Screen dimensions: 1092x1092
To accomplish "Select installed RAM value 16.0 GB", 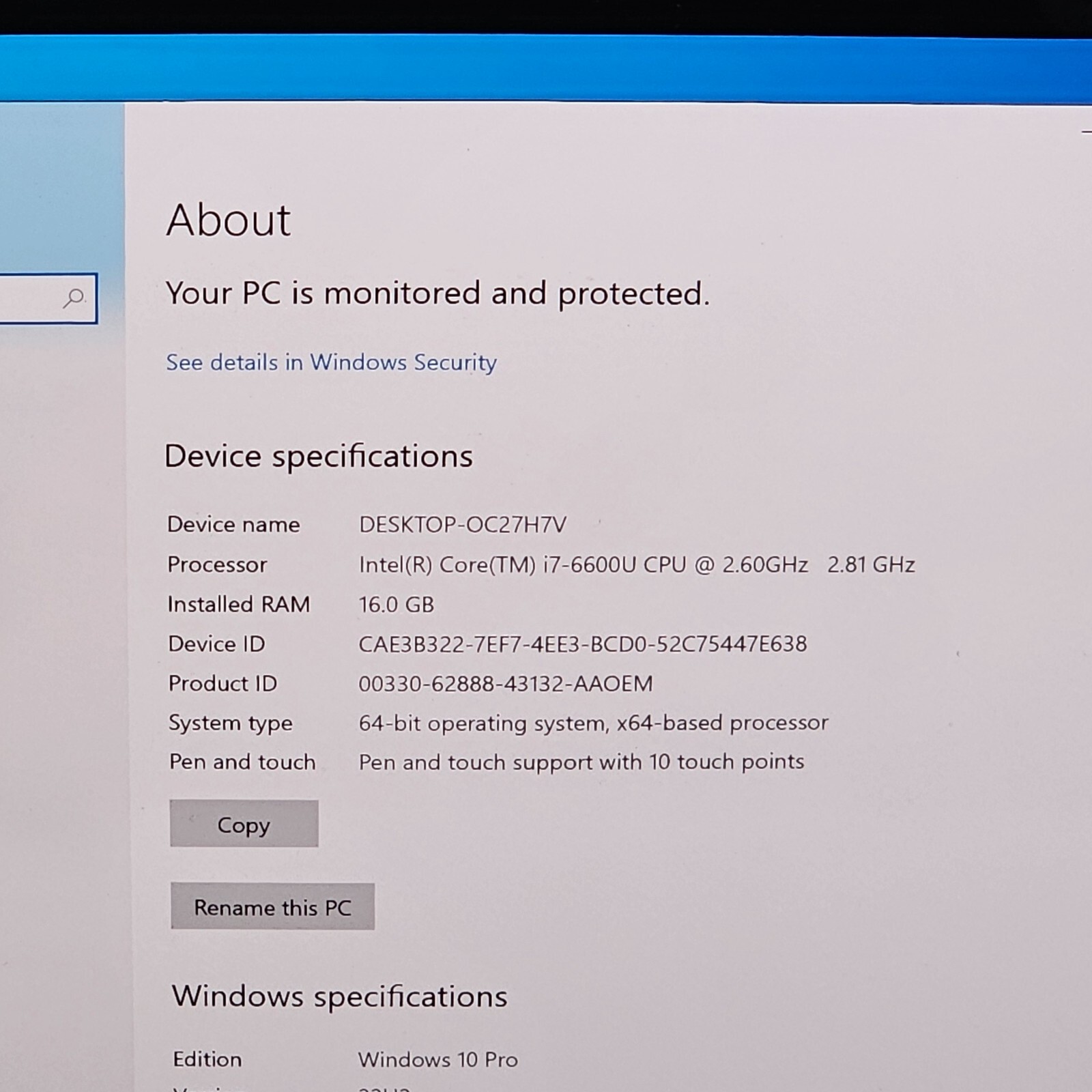I will click(x=397, y=605).
